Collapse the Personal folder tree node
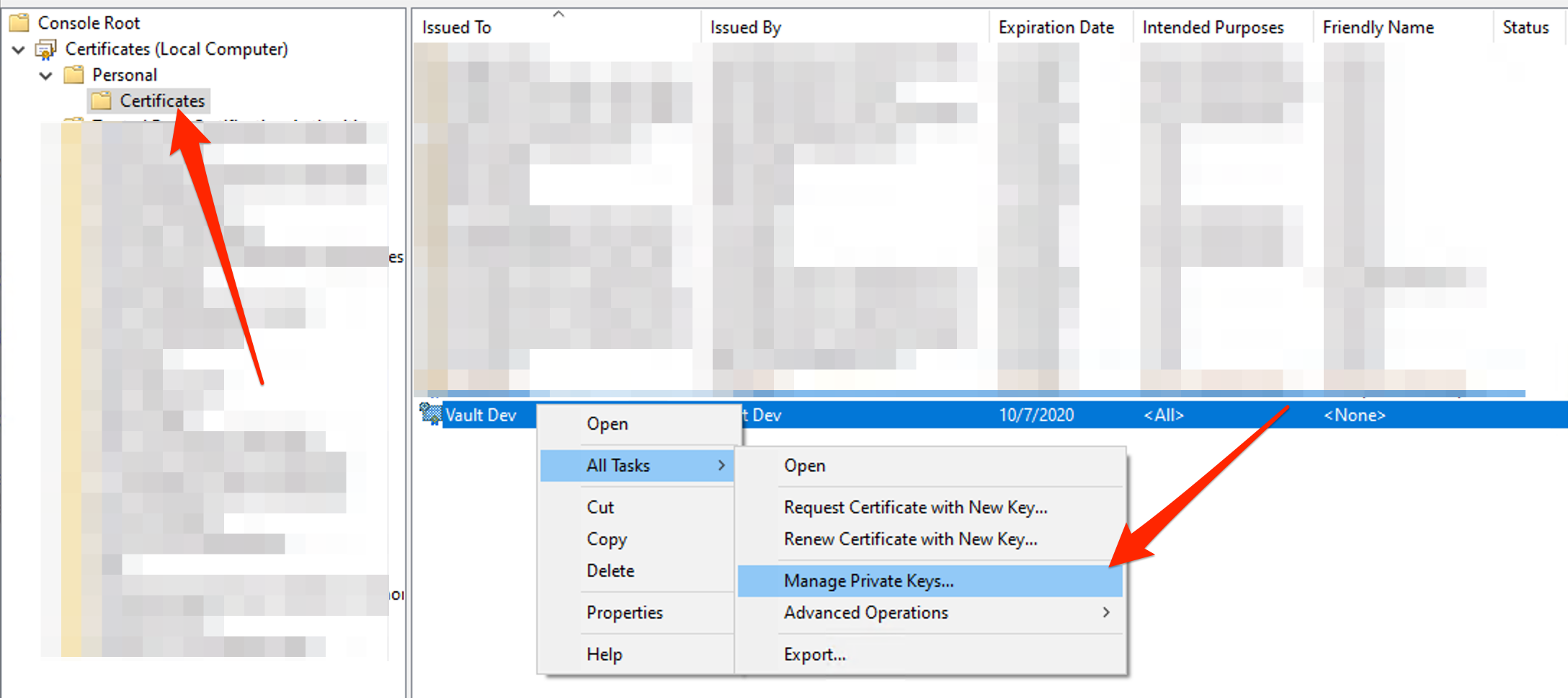Image resolution: width=1568 pixels, height=698 pixels. [x=46, y=76]
